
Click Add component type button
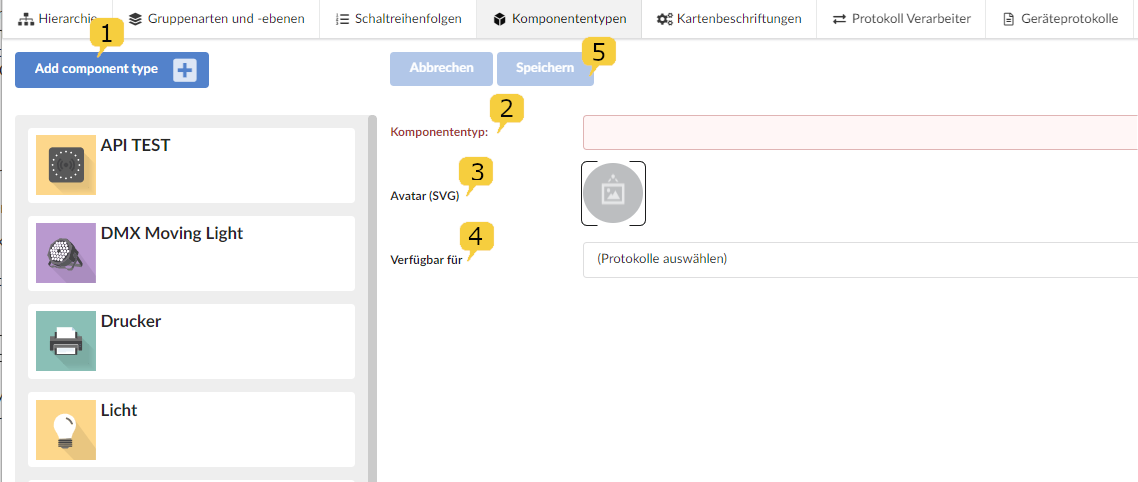coord(112,70)
